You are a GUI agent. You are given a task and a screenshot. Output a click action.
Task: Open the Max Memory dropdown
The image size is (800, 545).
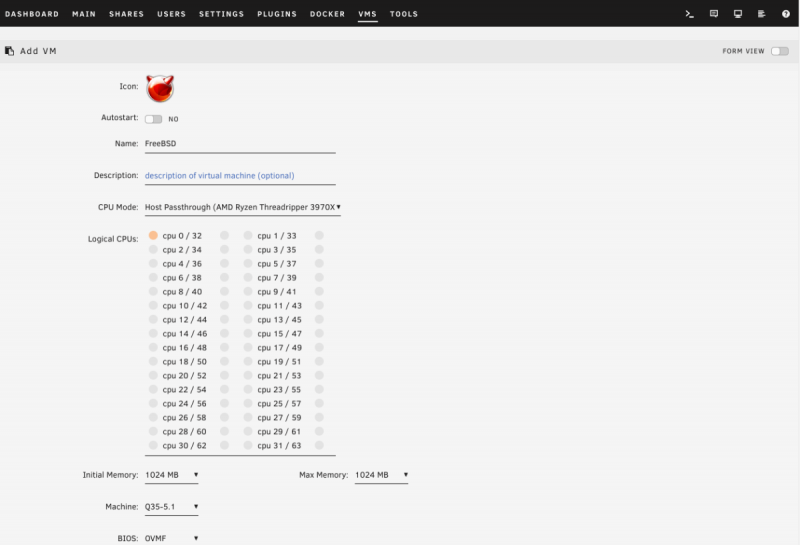point(382,475)
